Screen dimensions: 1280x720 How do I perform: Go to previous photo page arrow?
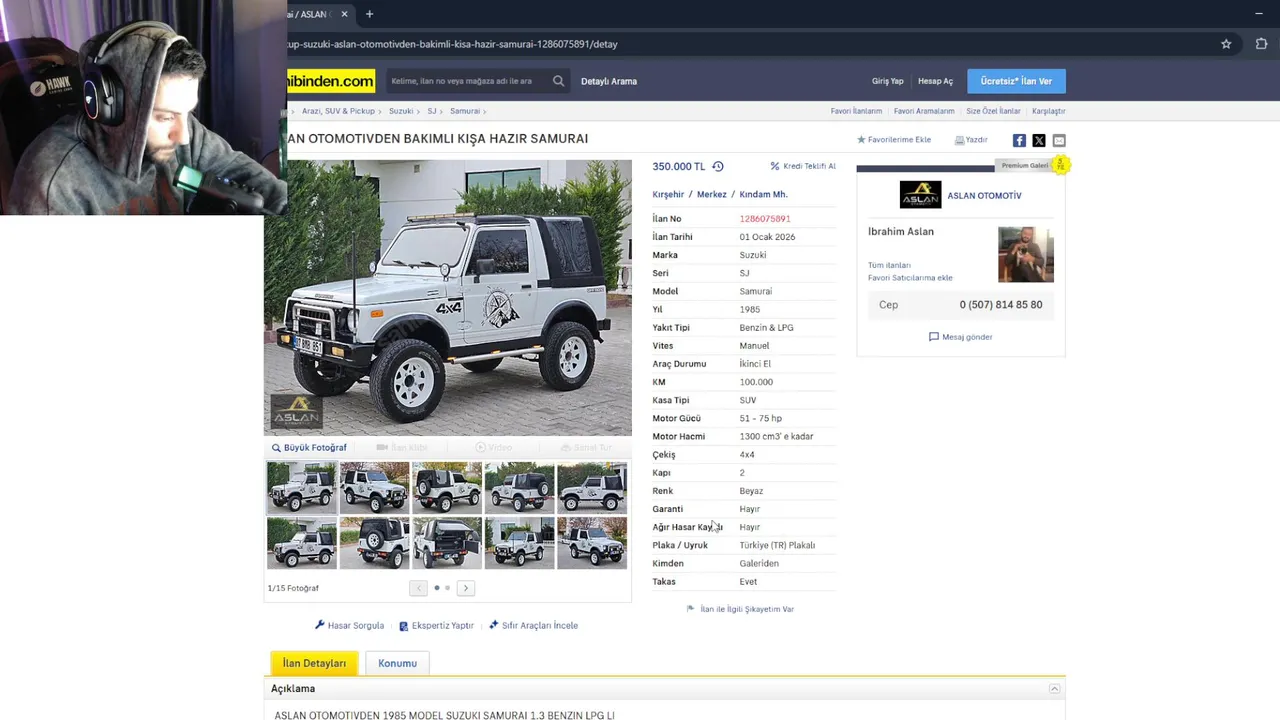pos(418,588)
